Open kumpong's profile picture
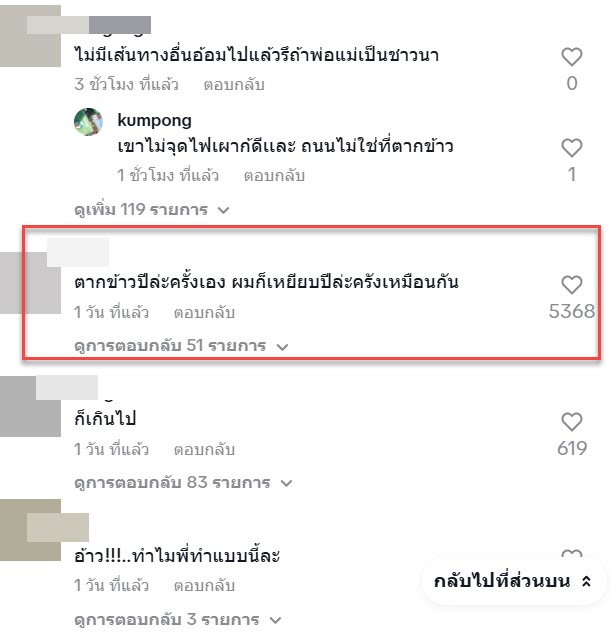The width and height of the screenshot is (611, 640). coord(90,121)
